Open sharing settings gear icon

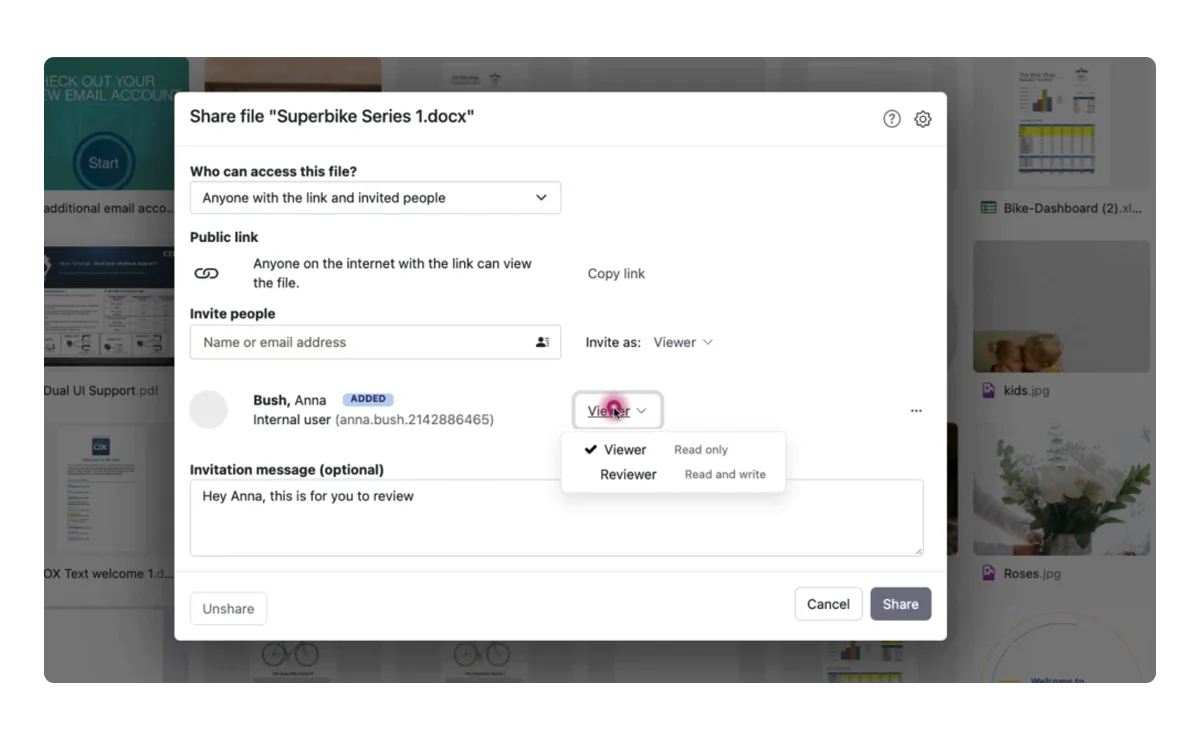tap(923, 119)
